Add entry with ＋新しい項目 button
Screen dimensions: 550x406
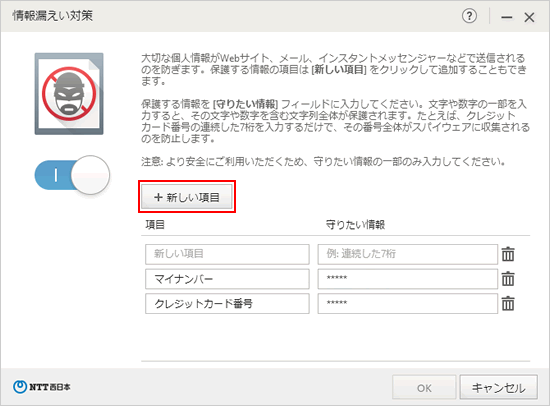[x=187, y=197]
